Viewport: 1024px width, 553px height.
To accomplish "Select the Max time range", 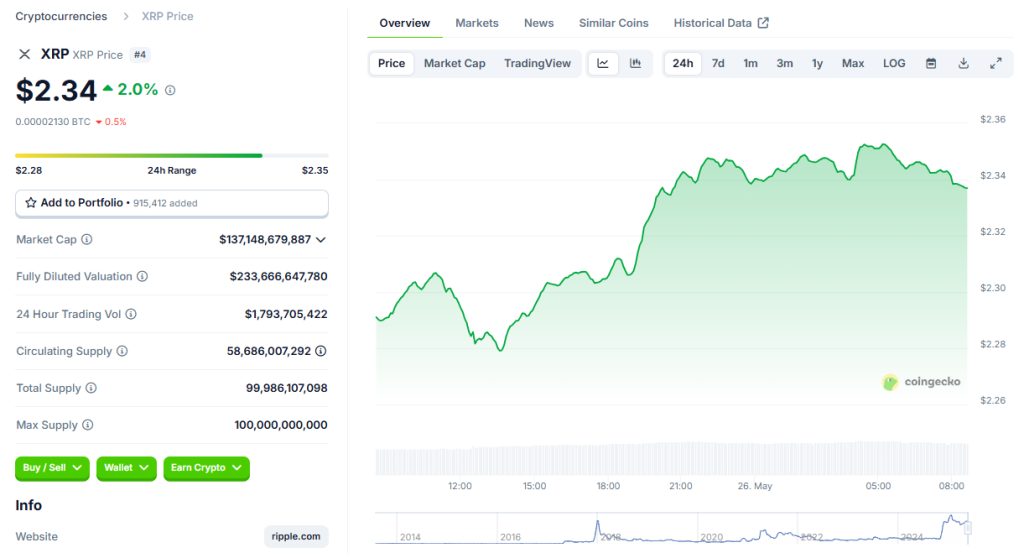I will (853, 63).
